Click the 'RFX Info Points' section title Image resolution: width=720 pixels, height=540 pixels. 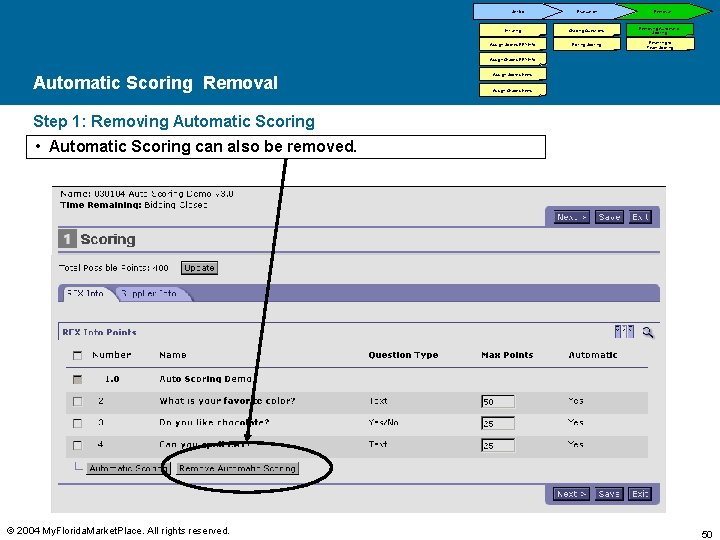(99, 332)
